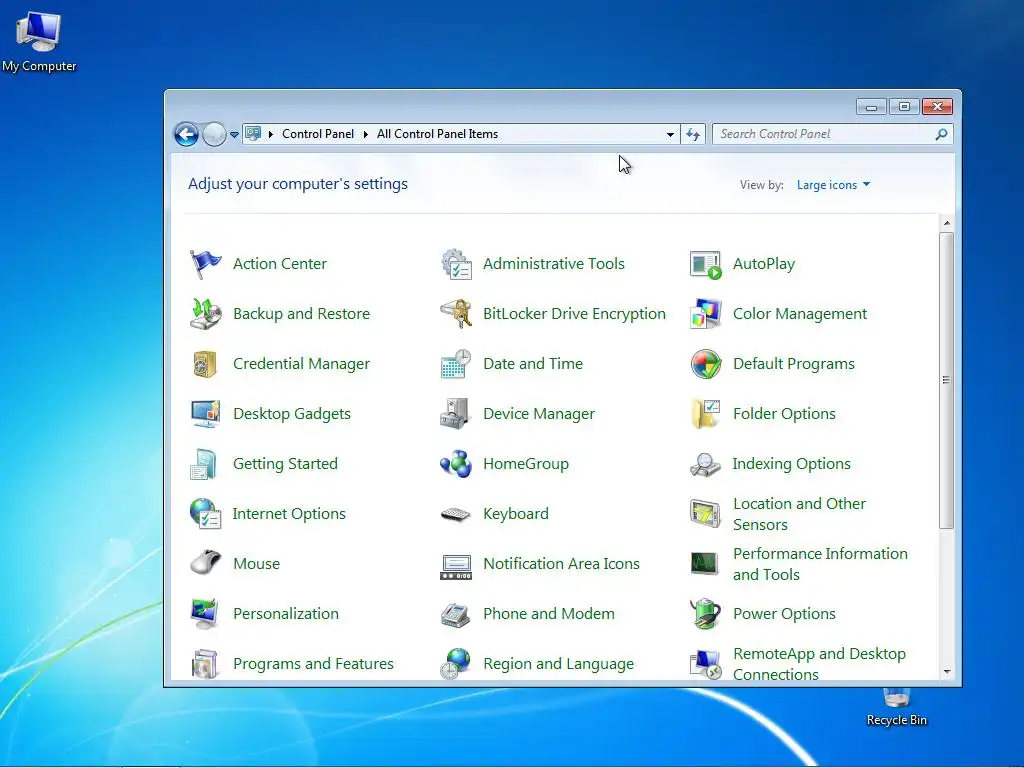The image size is (1024, 768).
Task: Open RemoteApp and Desktop Connections icon
Action: tap(705, 664)
